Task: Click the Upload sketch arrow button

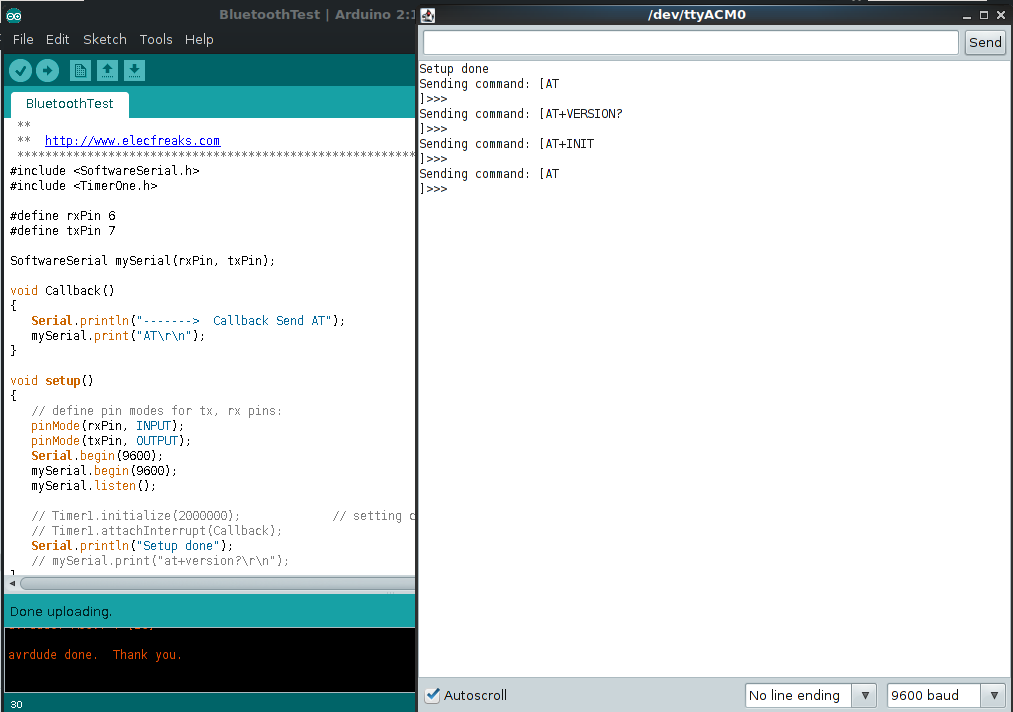Action: 47,70
